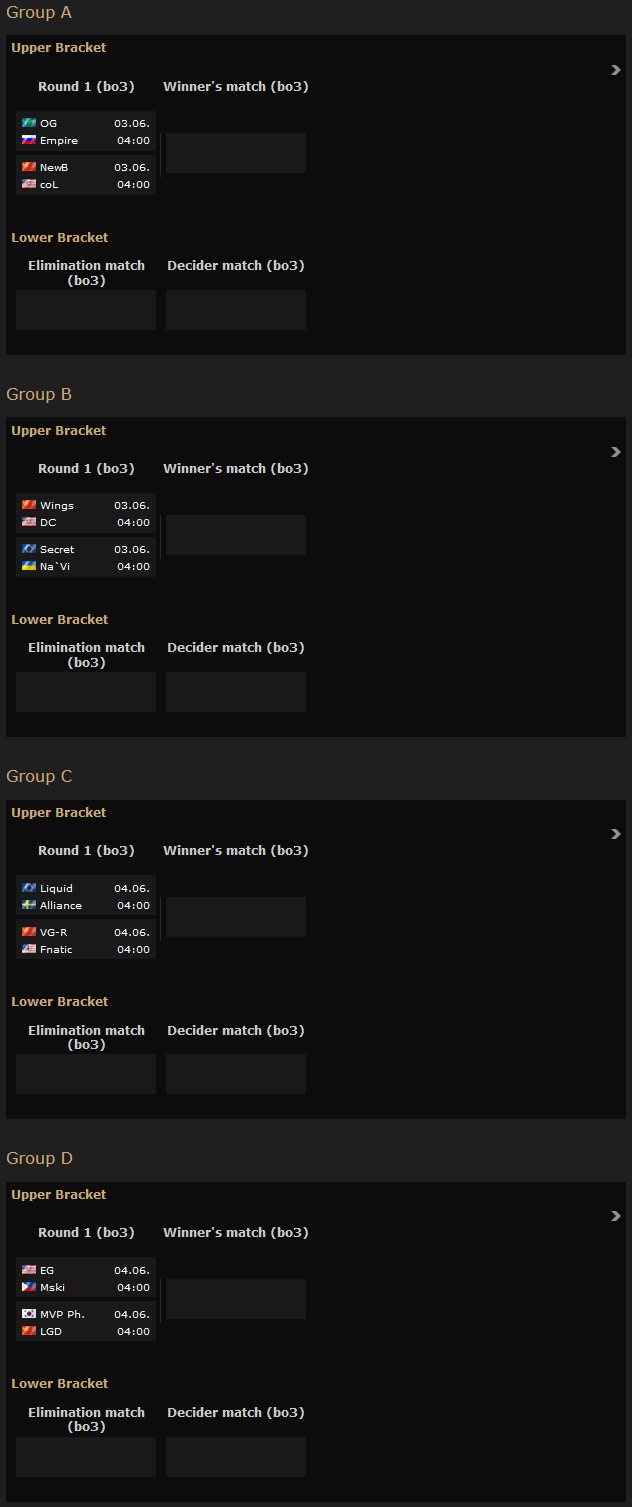Expand Group B with the right arrow
632x1507 pixels.
coord(616,452)
